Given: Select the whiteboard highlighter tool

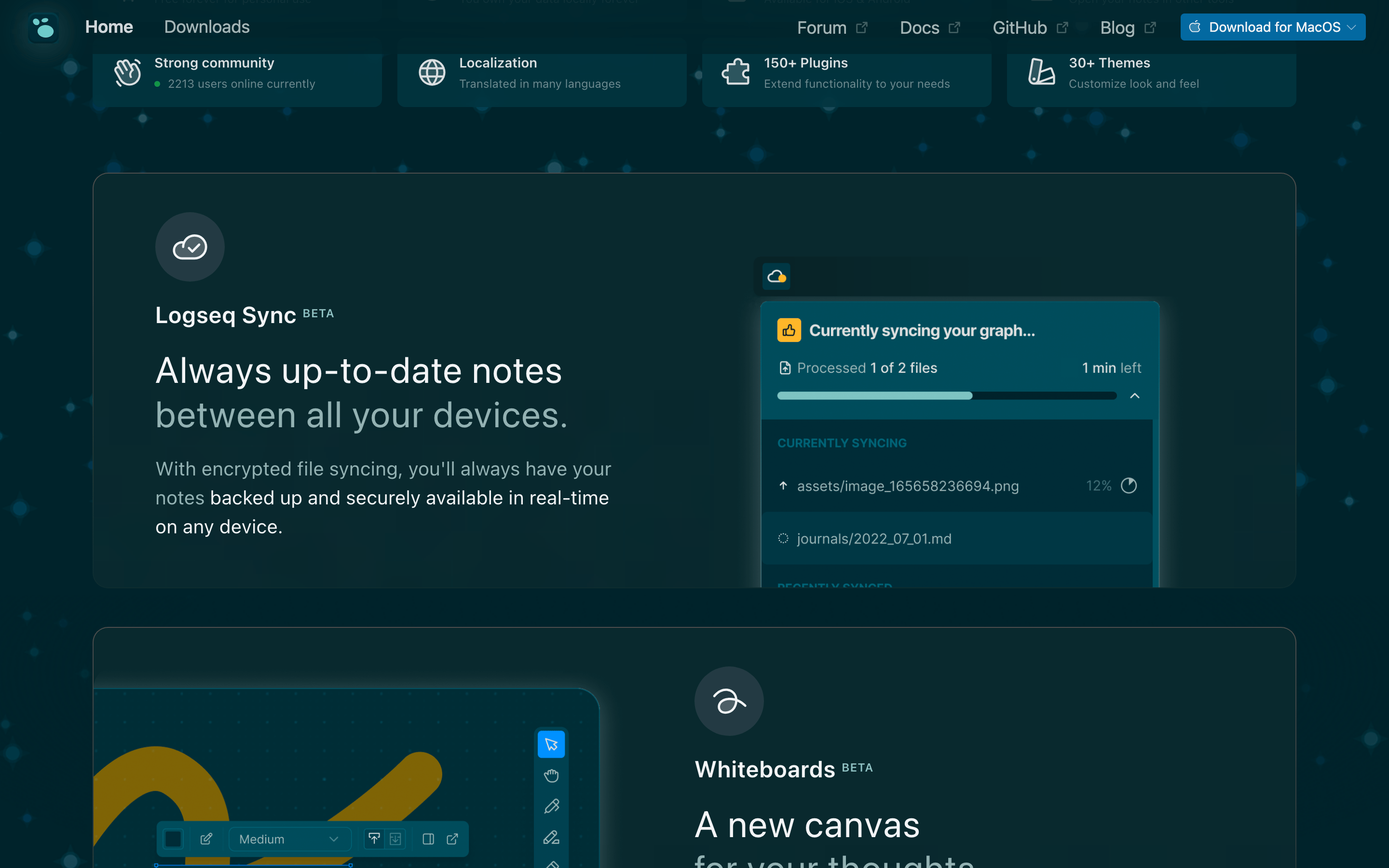Looking at the screenshot, I should point(551,838).
